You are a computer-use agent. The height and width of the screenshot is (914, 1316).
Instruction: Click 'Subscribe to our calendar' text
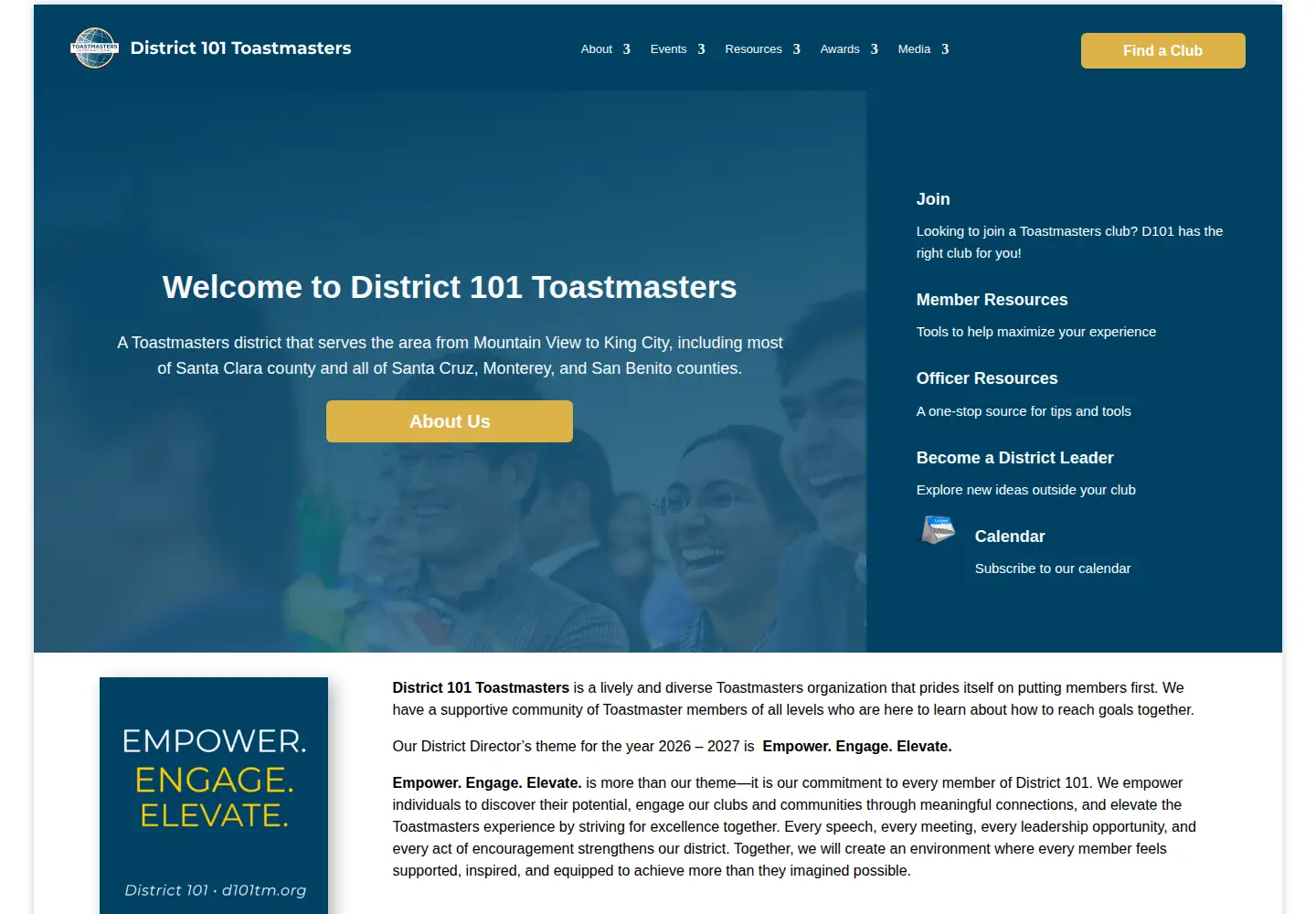(1053, 569)
